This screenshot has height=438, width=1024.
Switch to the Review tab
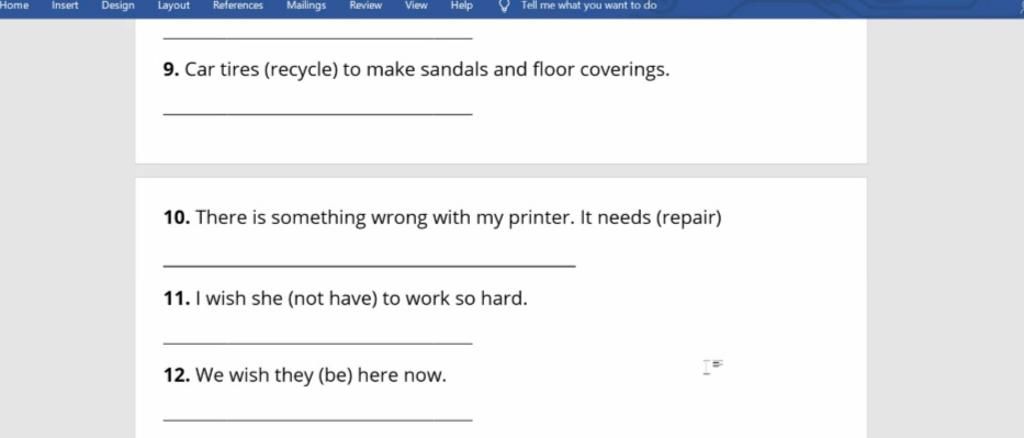(366, 5)
